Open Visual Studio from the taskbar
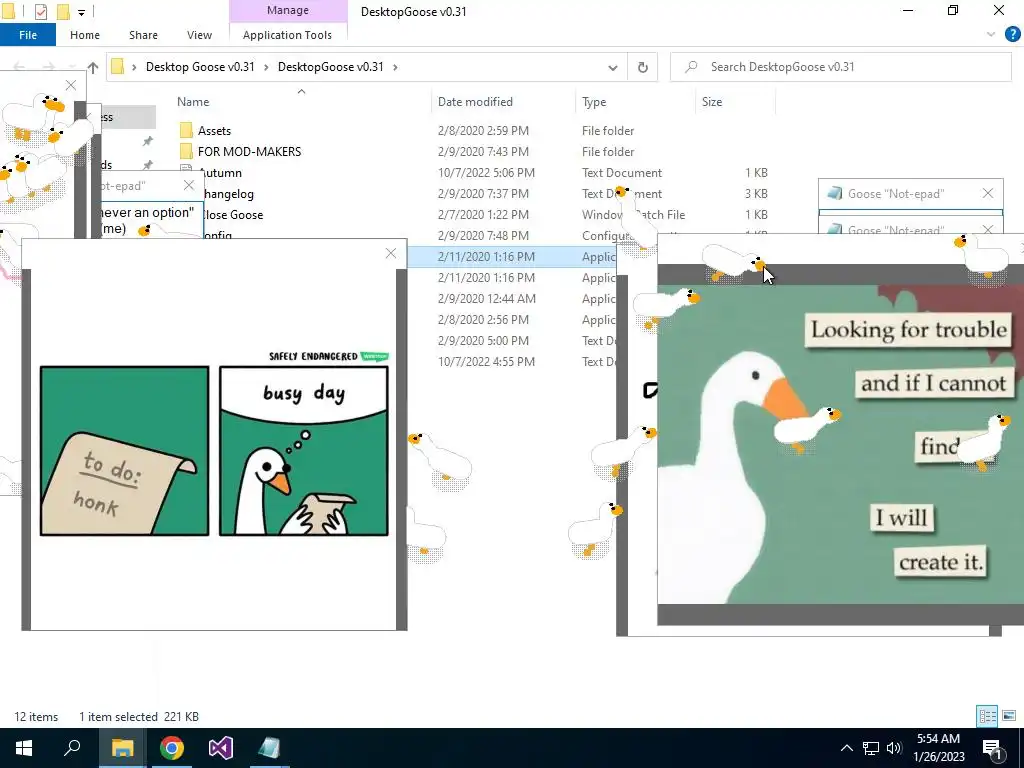Screen dimensions: 1024x768 click(221, 748)
